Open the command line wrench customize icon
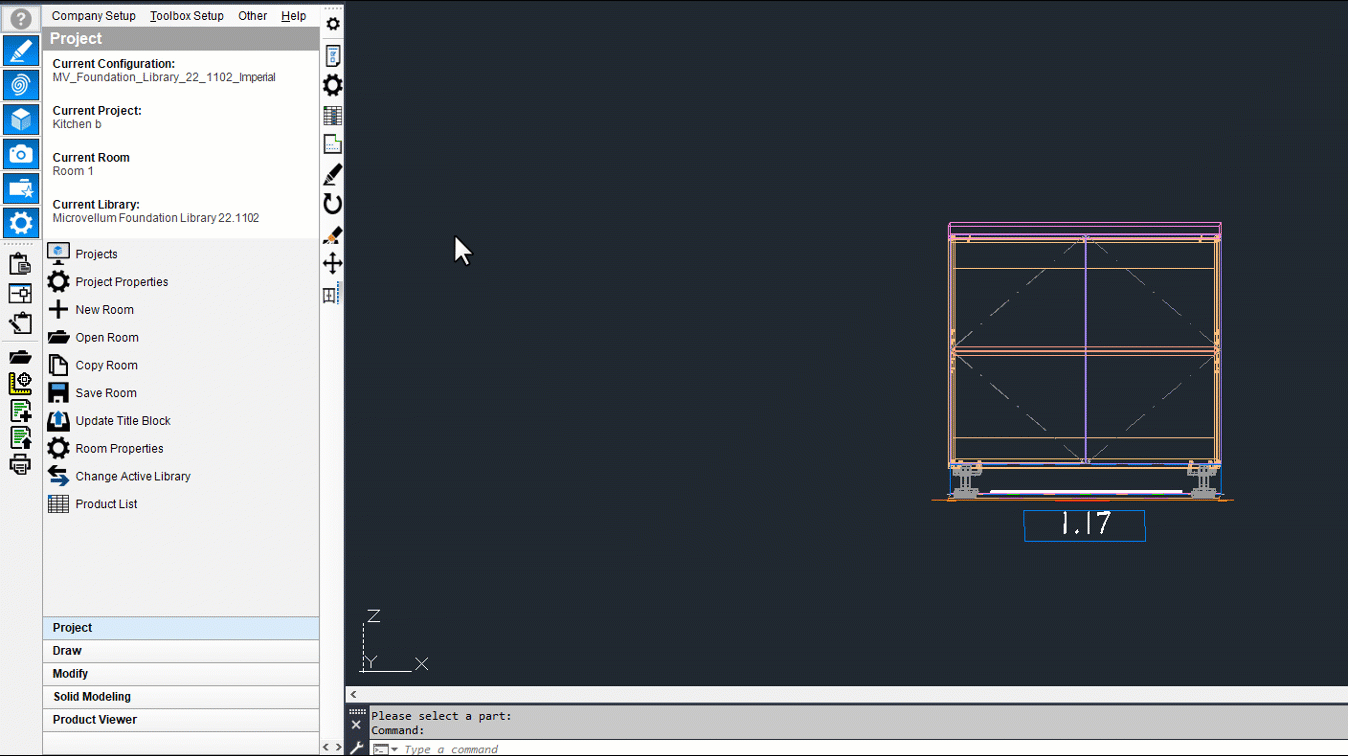 pyautogui.click(x=357, y=747)
